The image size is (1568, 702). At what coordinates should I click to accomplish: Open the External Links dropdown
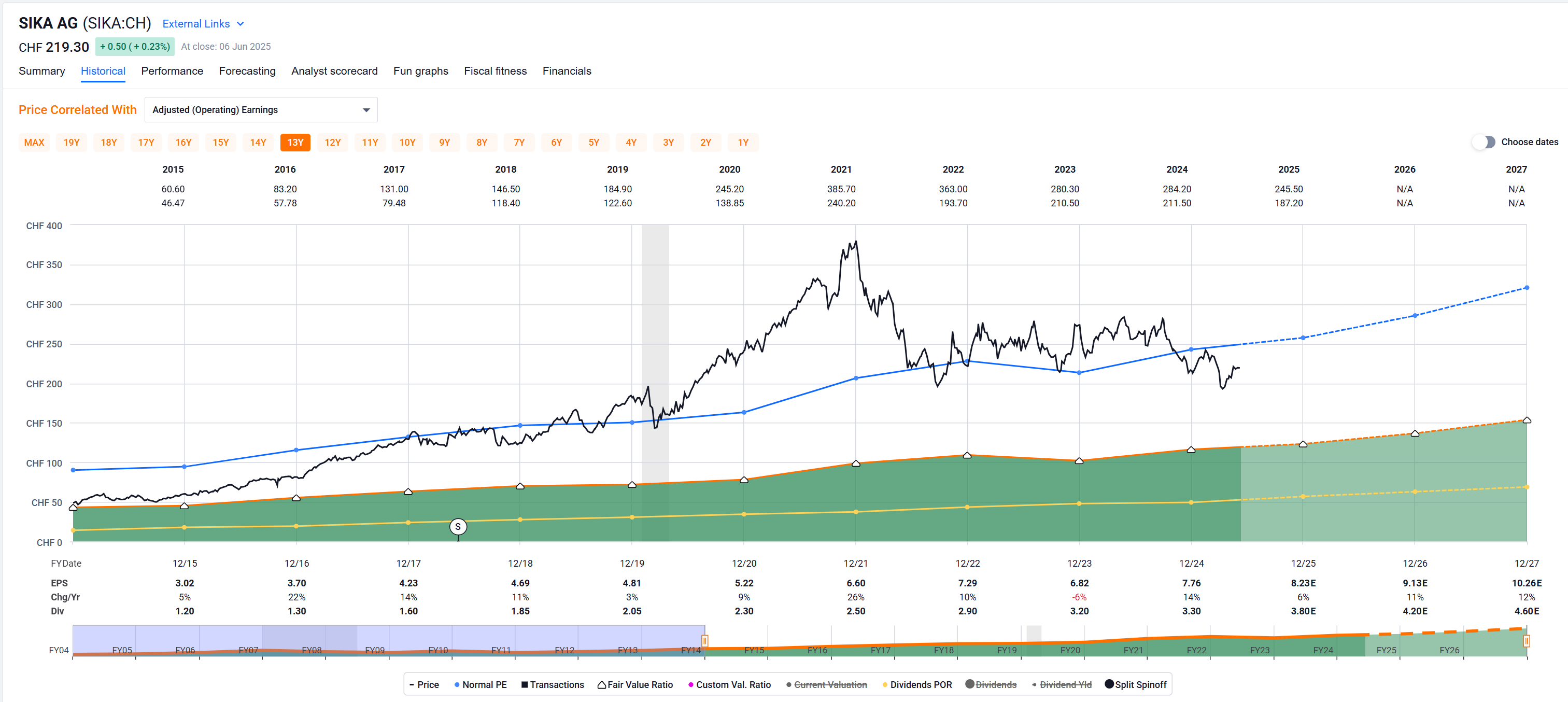coord(203,24)
